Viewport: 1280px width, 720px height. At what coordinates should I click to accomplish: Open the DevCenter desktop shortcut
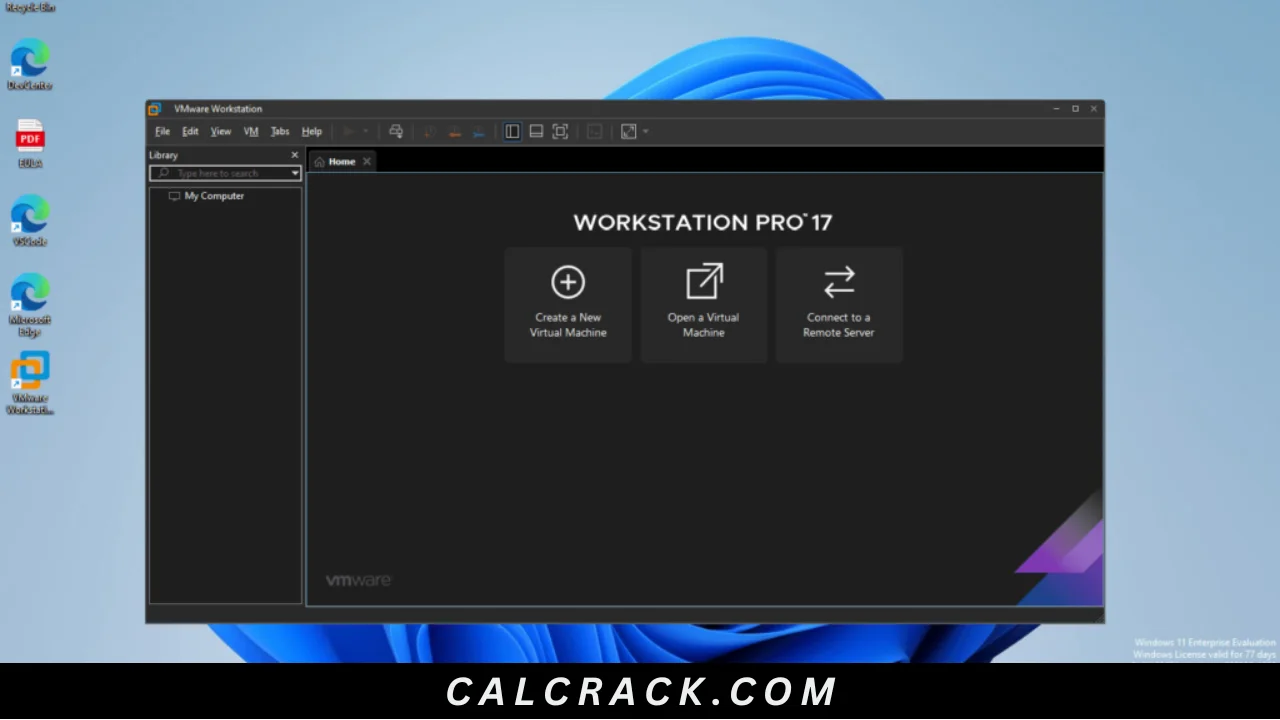[30, 65]
